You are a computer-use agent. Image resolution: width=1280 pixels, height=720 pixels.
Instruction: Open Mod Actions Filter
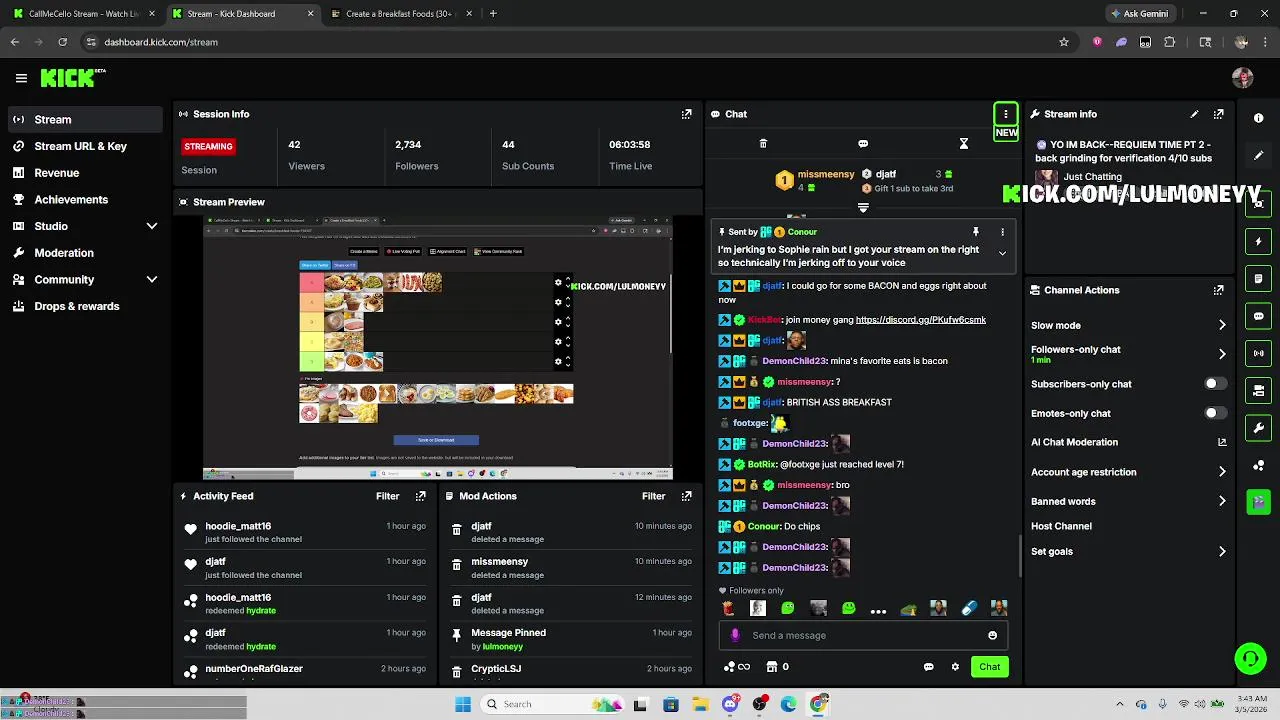[x=653, y=496]
